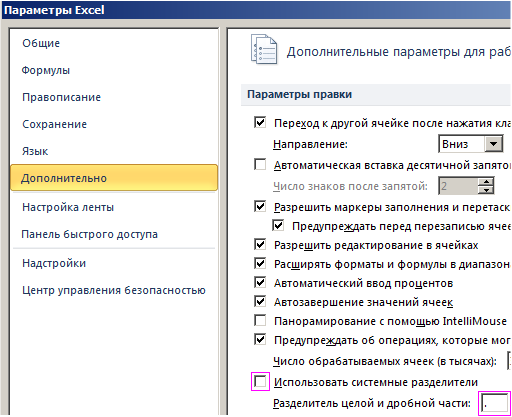The width and height of the screenshot is (512, 417).
Task: Click the Число знаков после запятой field
Action: coord(459,186)
